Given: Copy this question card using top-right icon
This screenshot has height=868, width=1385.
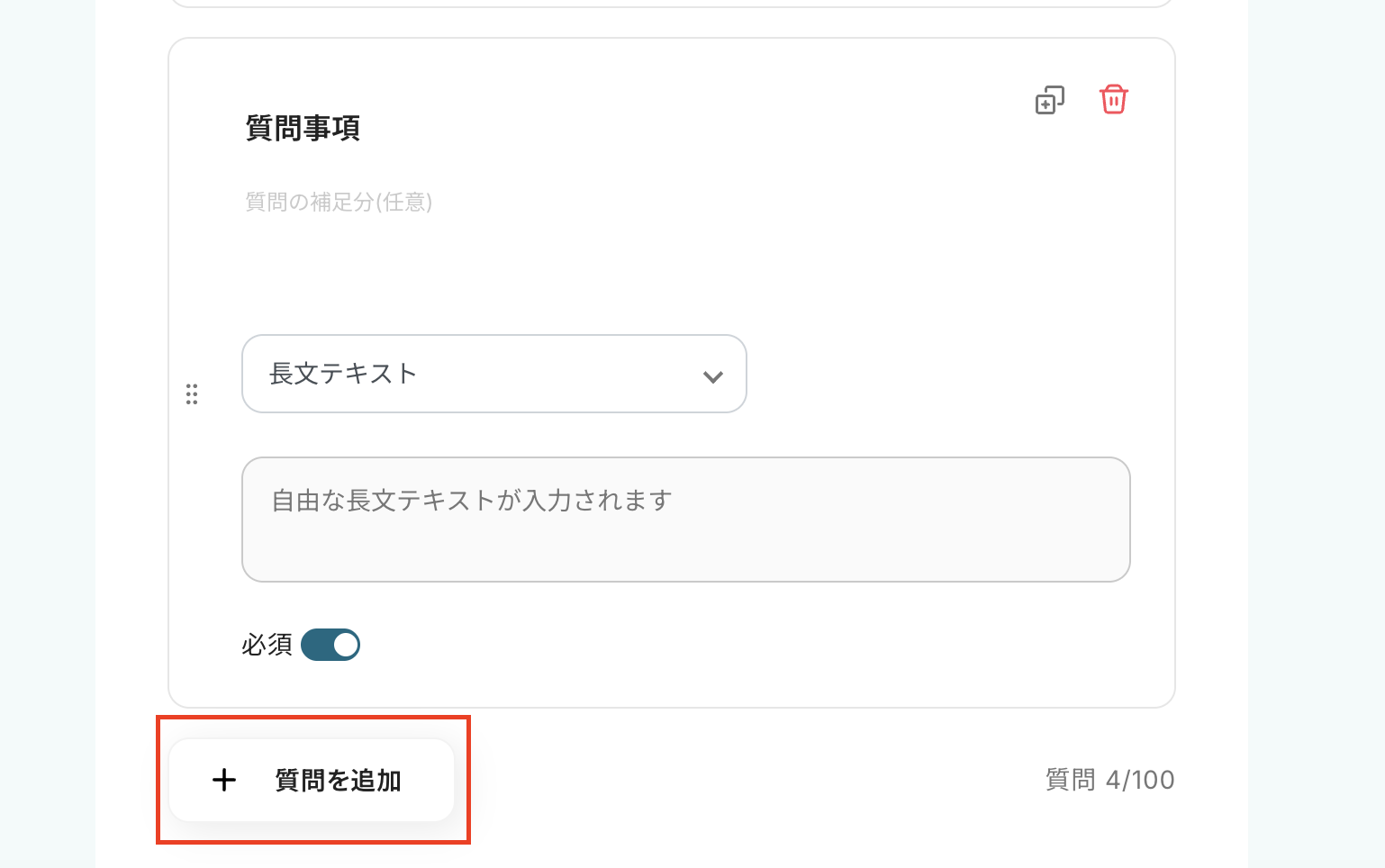Looking at the screenshot, I should click(x=1049, y=100).
